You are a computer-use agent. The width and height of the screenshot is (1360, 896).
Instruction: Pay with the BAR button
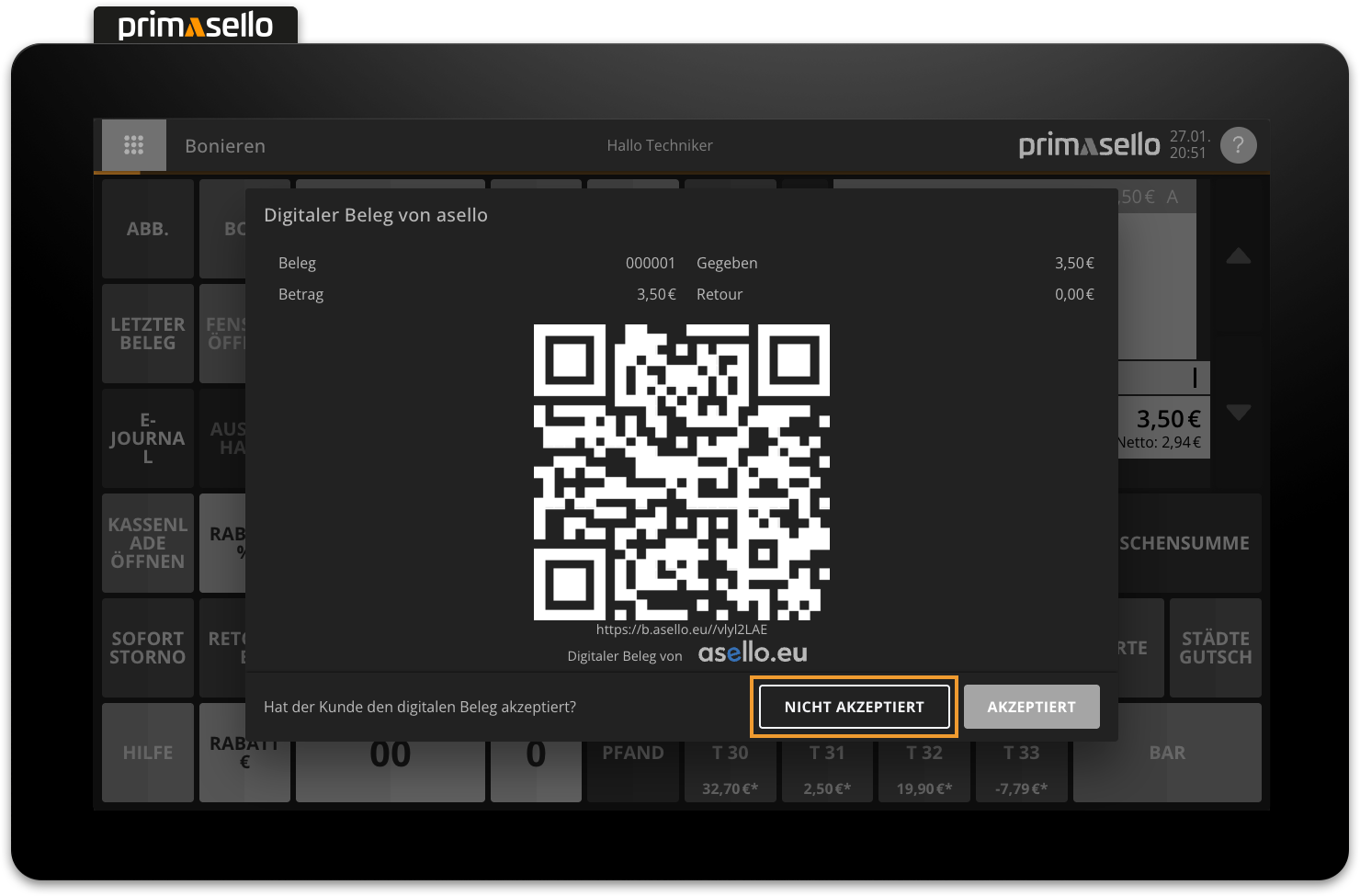[1167, 753]
